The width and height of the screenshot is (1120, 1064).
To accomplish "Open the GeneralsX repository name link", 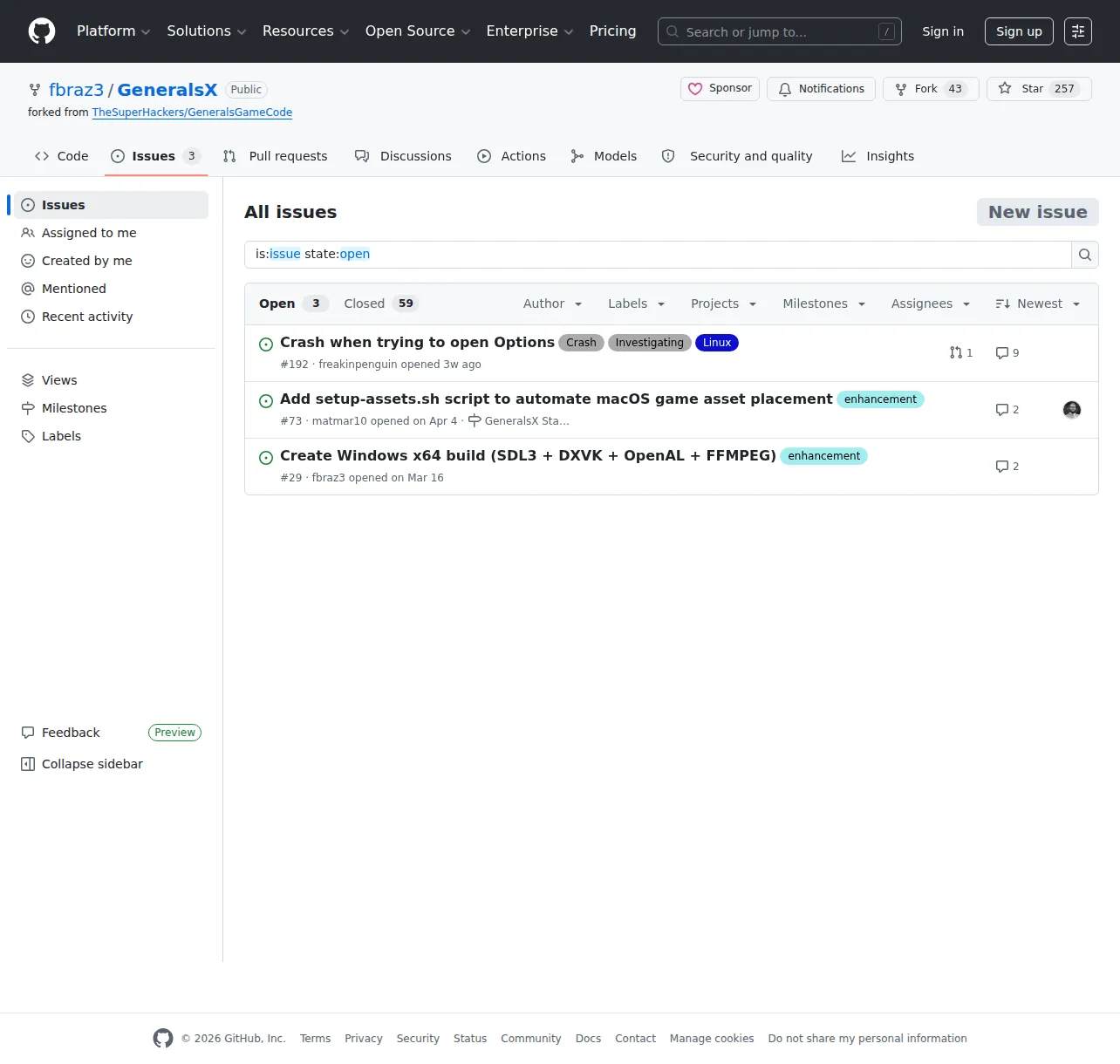I will pyautogui.click(x=167, y=90).
